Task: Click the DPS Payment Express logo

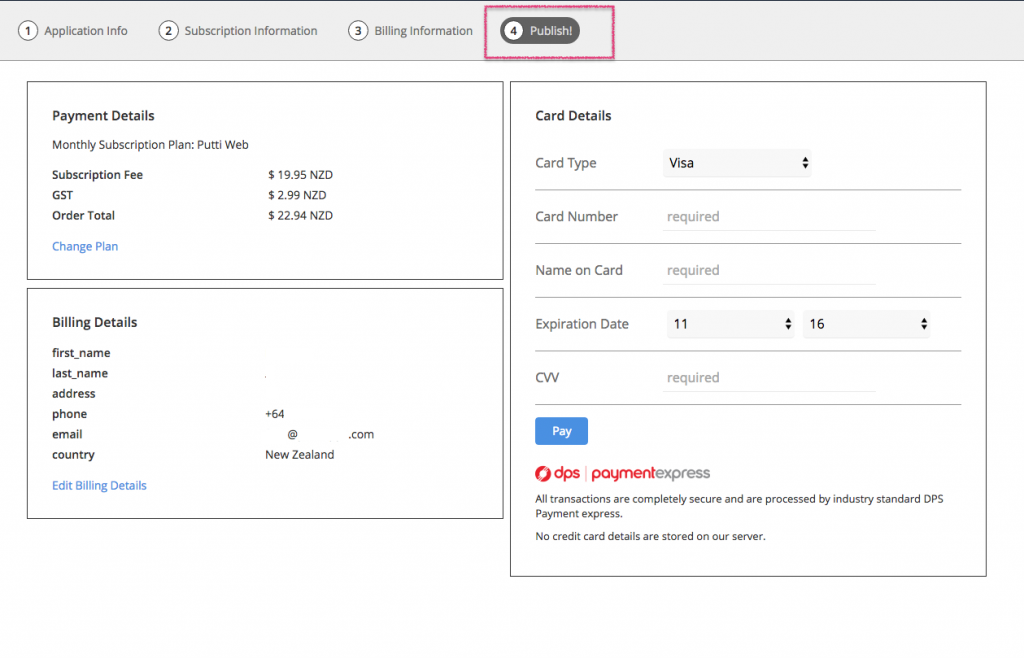Action: [622, 473]
